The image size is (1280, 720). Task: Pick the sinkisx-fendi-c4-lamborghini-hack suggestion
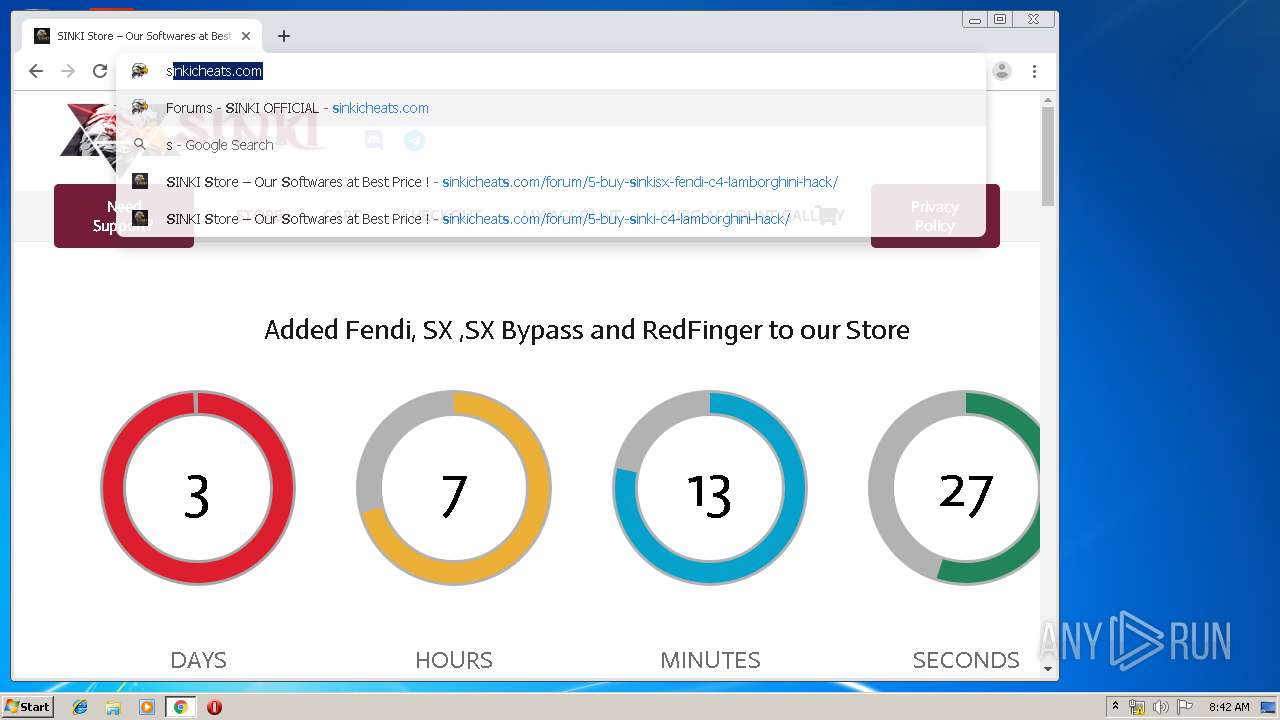coord(551,182)
